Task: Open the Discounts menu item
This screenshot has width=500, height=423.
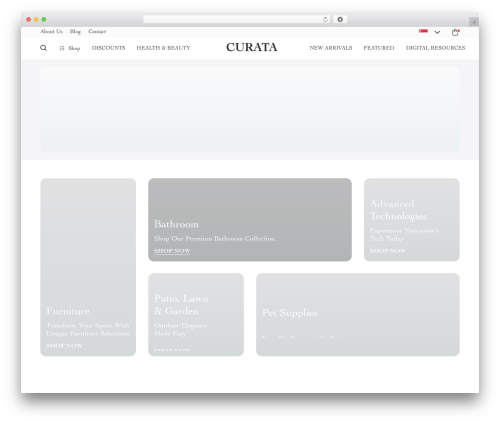Action: pos(108,48)
